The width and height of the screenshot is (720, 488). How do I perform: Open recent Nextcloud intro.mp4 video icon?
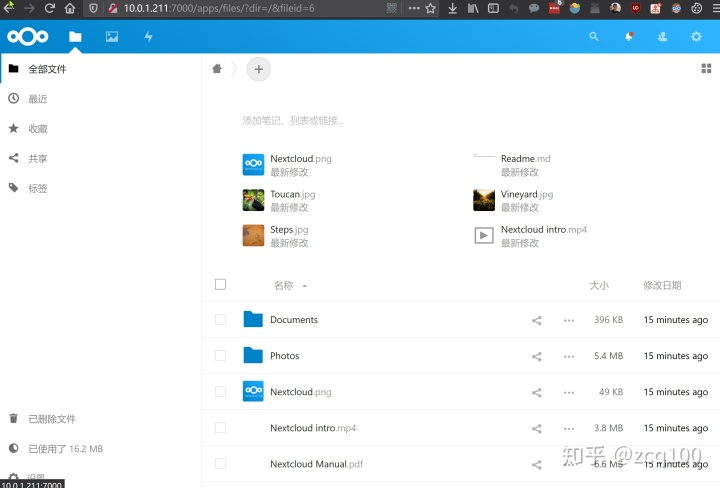click(484, 236)
